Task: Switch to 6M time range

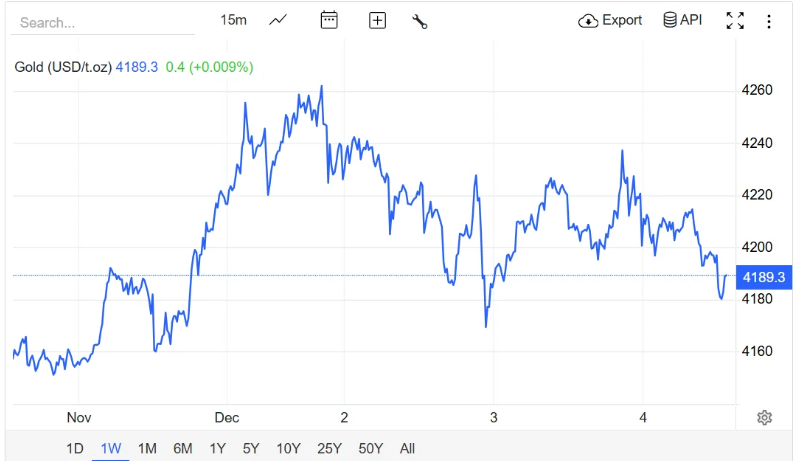Action: pyautogui.click(x=182, y=448)
